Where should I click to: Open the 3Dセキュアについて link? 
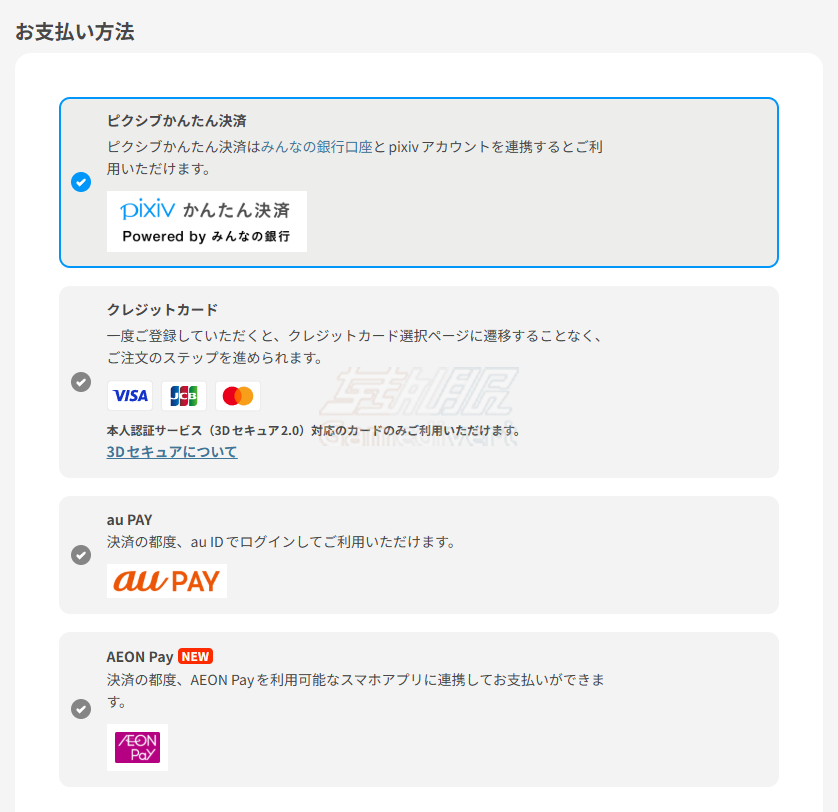[x=172, y=451]
